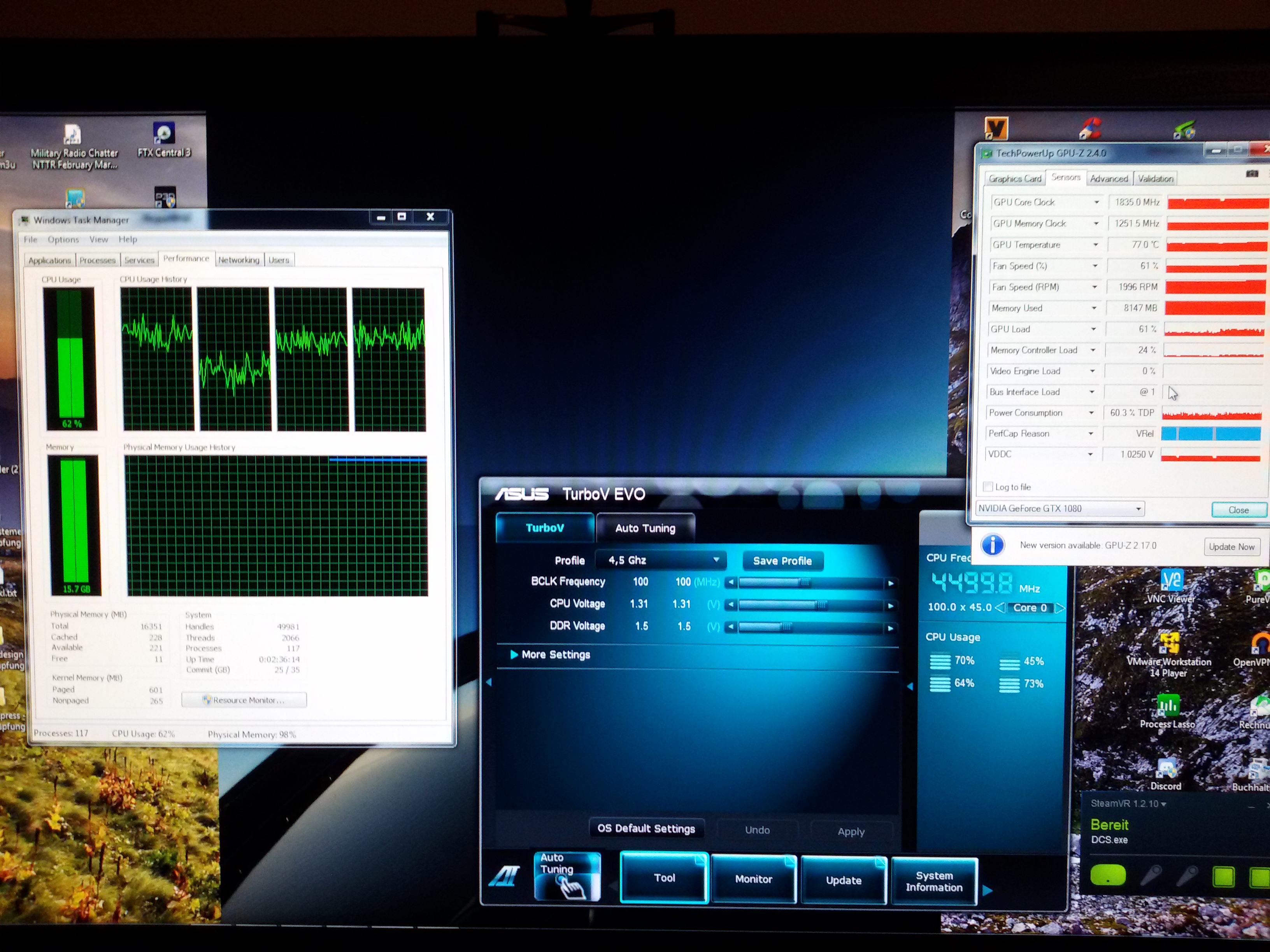Select next core arrow next to Core 0
Viewport: 1270px width, 952px height.
pos(1060,608)
